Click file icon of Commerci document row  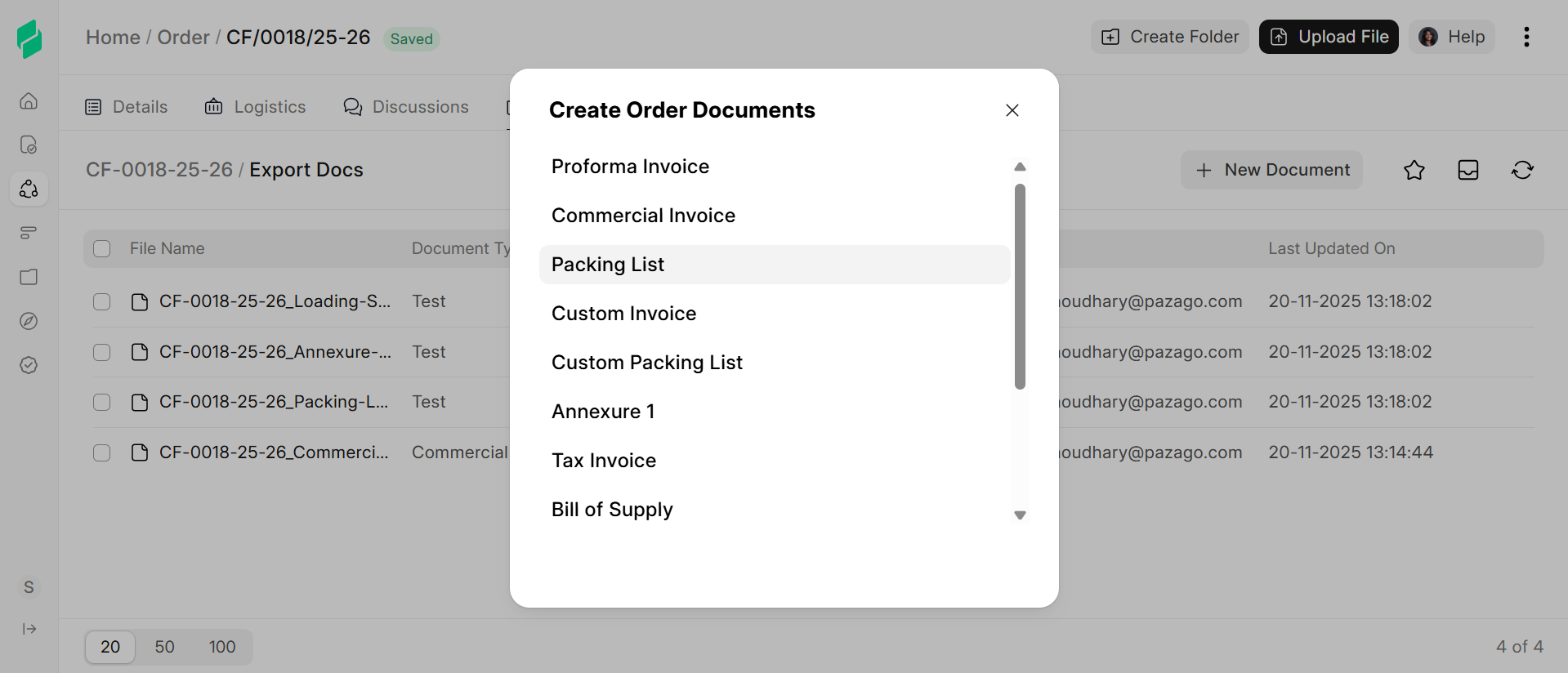pos(140,452)
